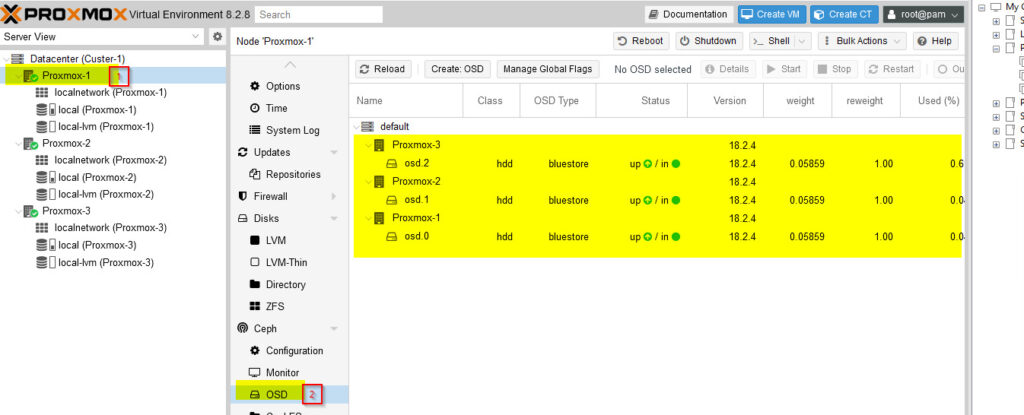This screenshot has width=1024, height=415.
Task: Click the OSD Stop button
Action: pyautogui.click(x=835, y=69)
